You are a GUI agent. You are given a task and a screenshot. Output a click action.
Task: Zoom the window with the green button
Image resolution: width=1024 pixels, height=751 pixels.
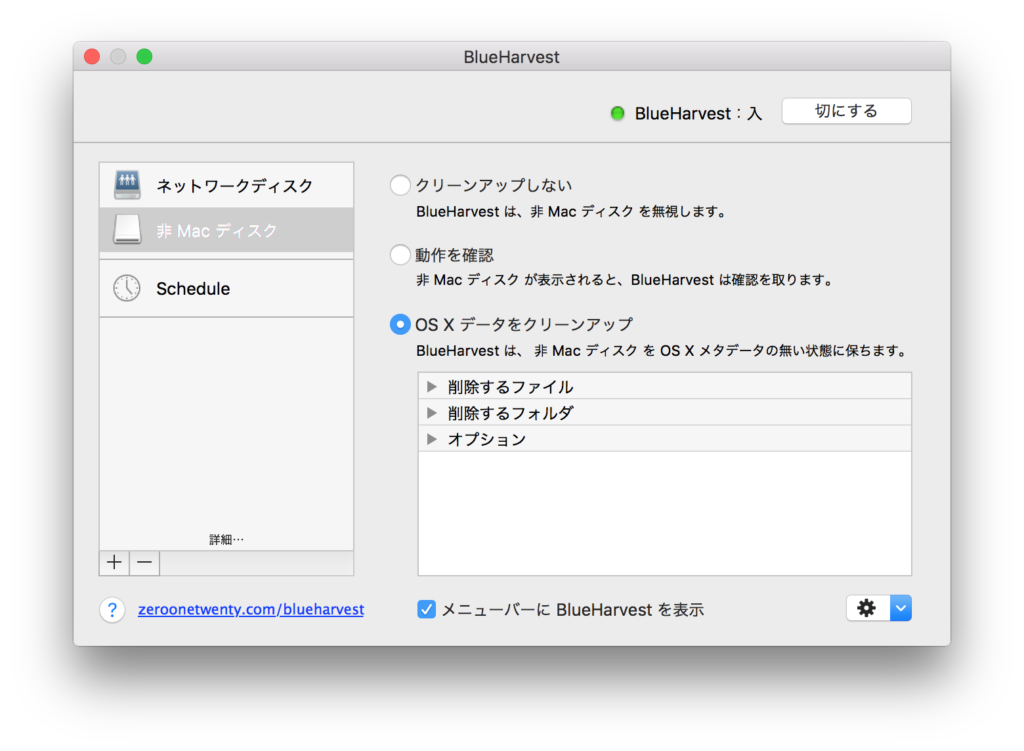point(144,57)
